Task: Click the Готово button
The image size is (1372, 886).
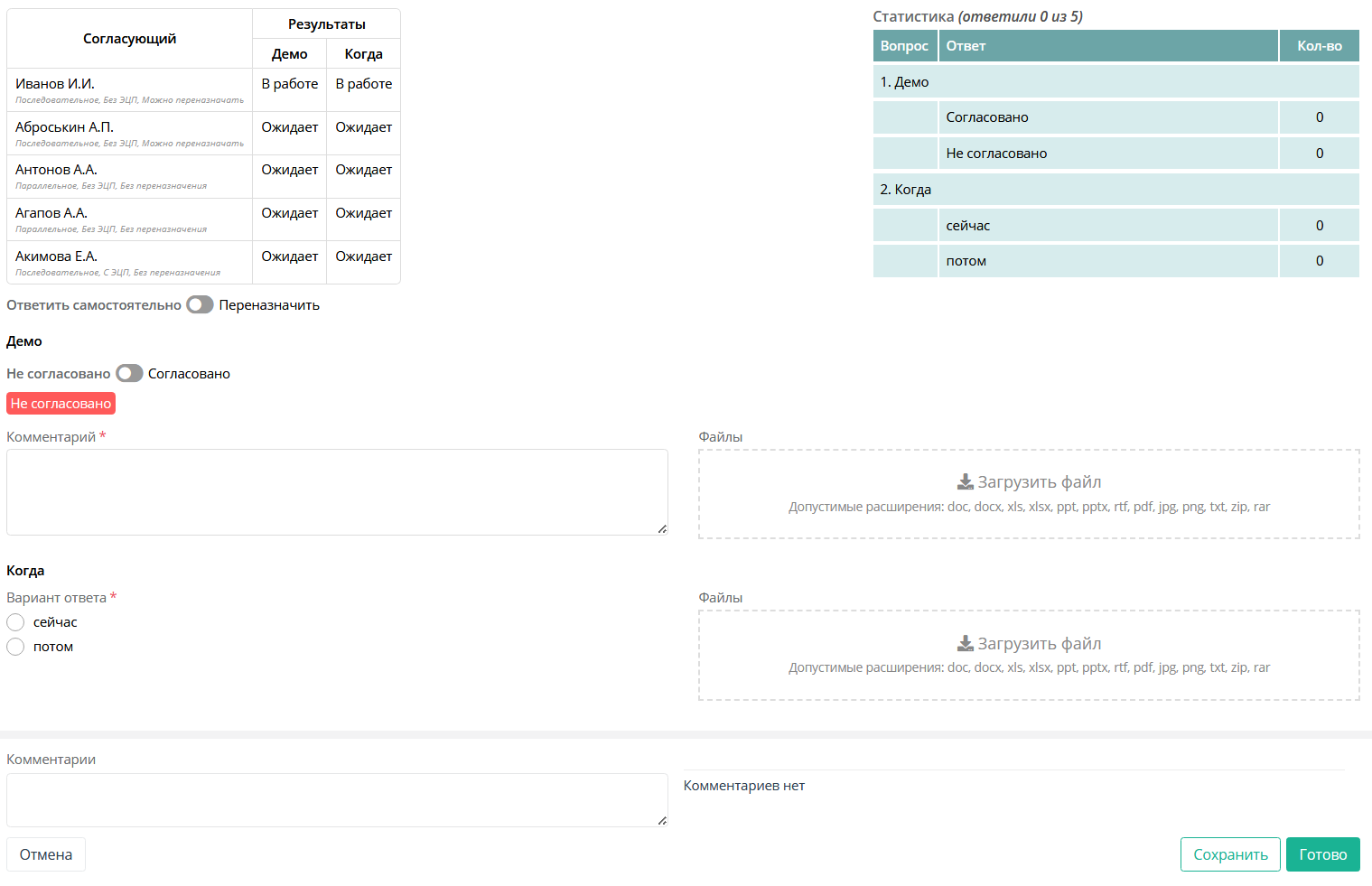Action: [1322, 854]
